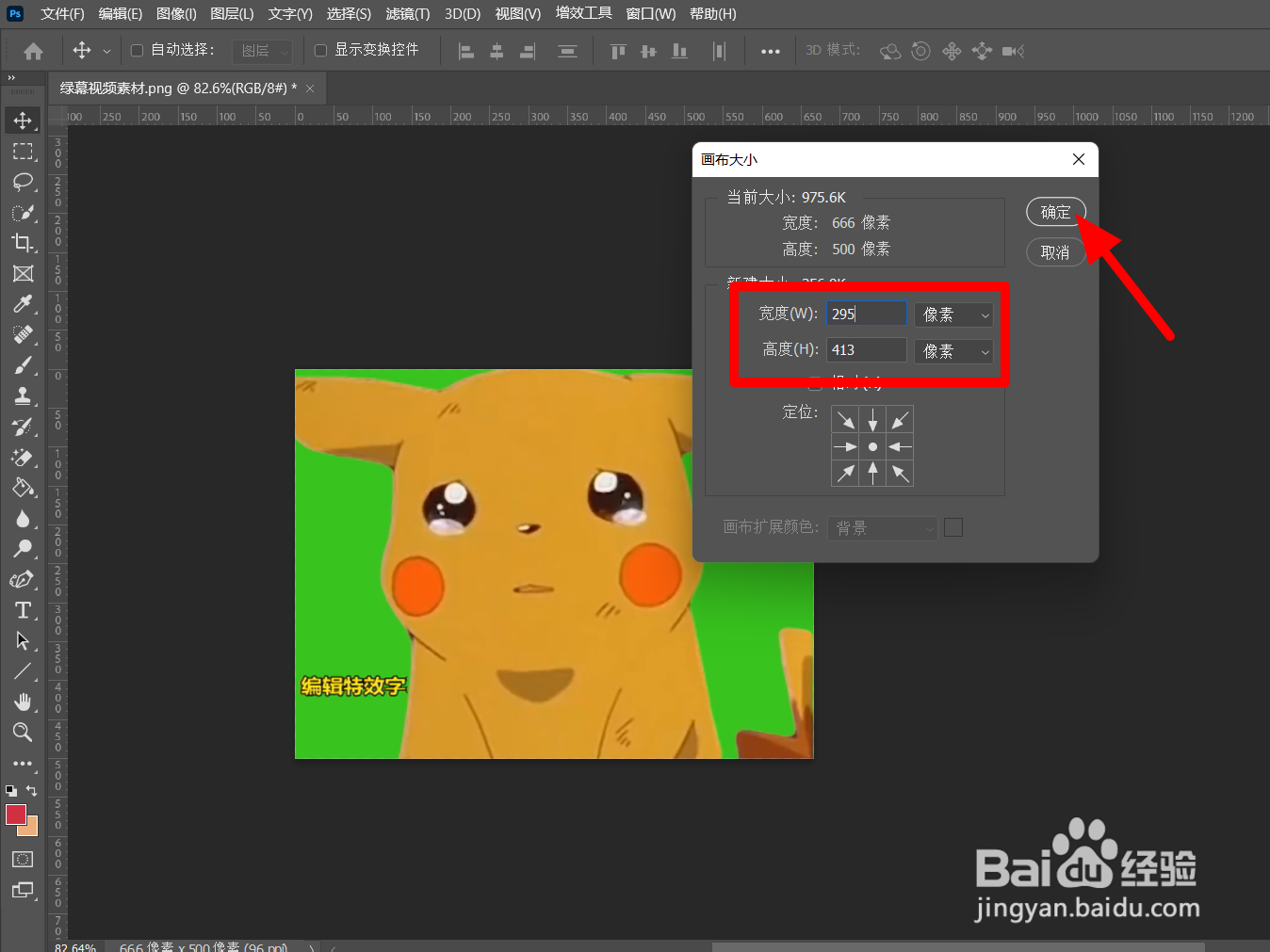Set anchor to center position

coord(872,446)
